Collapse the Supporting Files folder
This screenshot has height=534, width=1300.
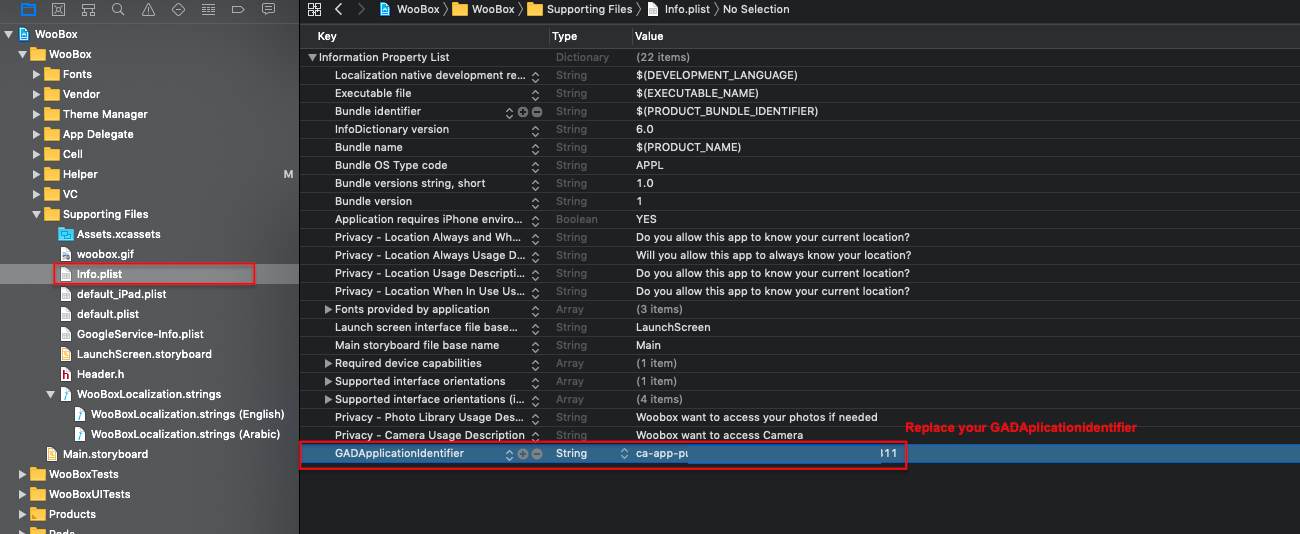pos(37,214)
